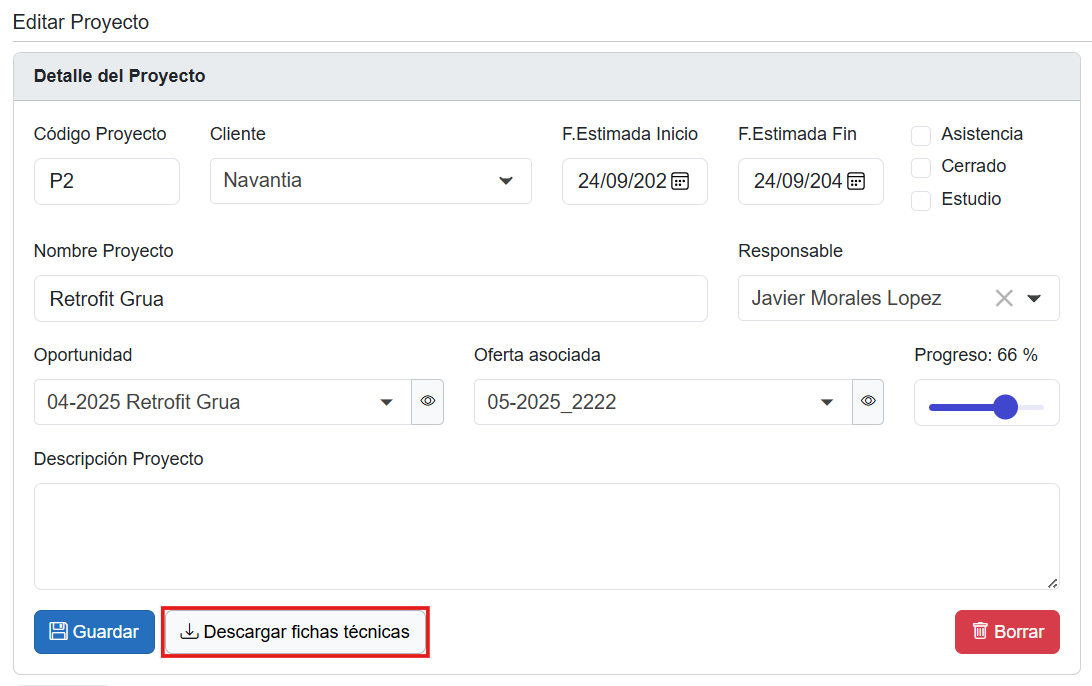The height and width of the screenshot is (686, 1092).
Task: Open calendar picker for F.Estimada Fin
Action: tap(856, 181)
